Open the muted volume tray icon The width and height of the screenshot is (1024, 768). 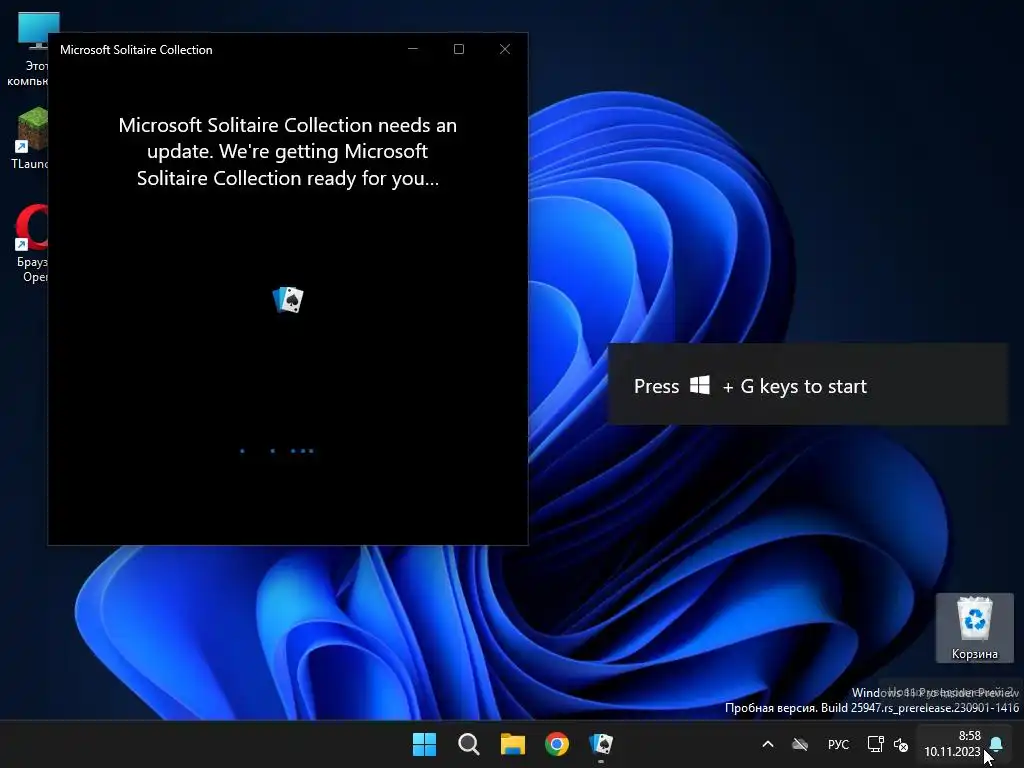901,744
